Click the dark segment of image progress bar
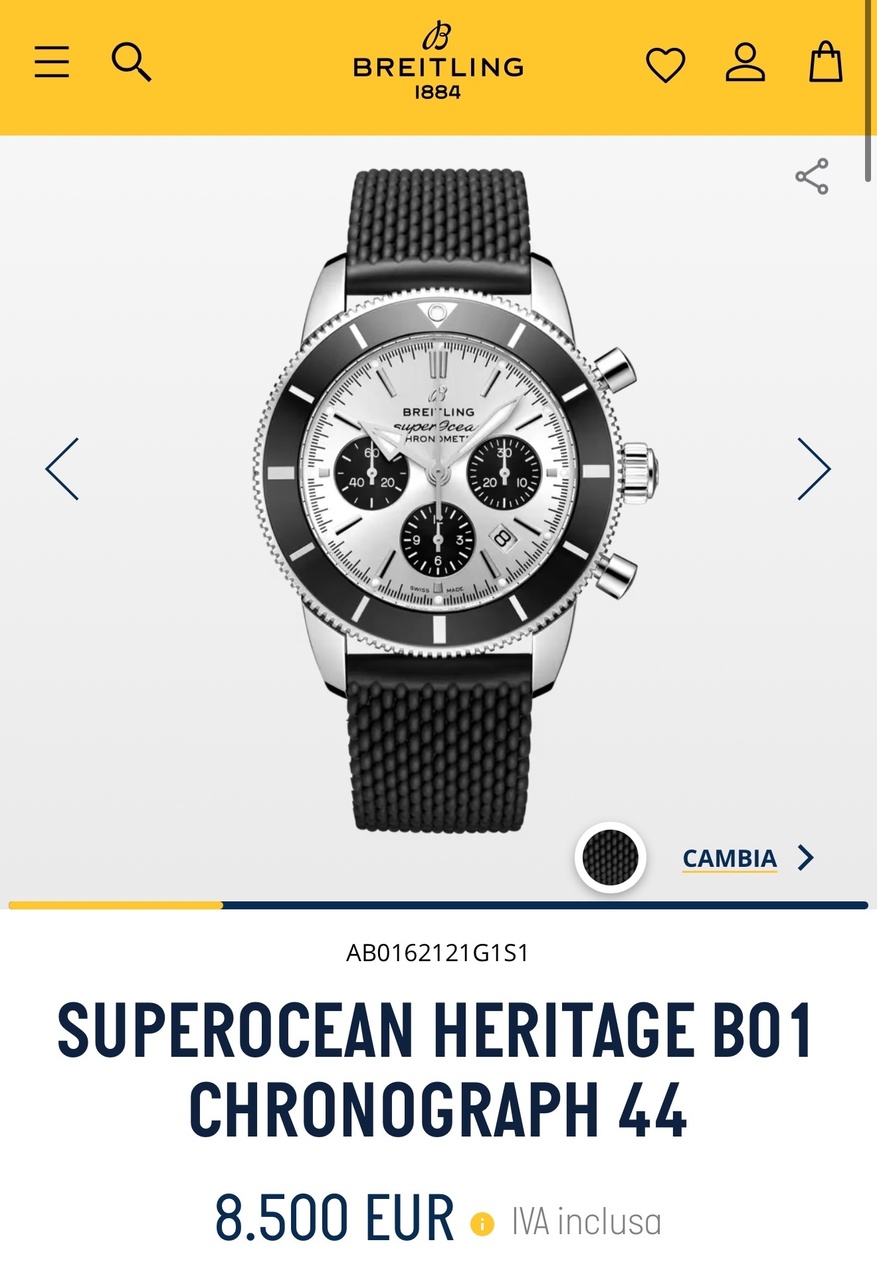Viewport: 877px width, 1280px height. 545,905
